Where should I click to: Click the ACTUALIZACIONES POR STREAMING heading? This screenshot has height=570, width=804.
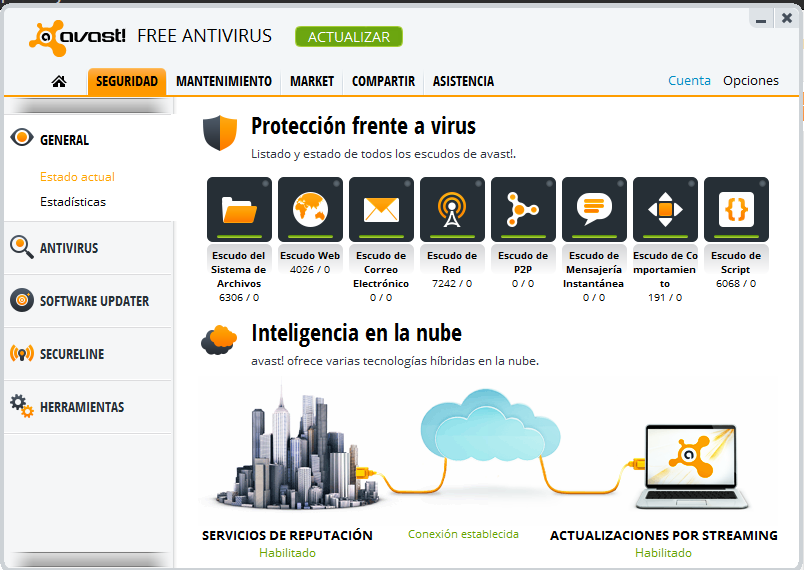[664, 535]
